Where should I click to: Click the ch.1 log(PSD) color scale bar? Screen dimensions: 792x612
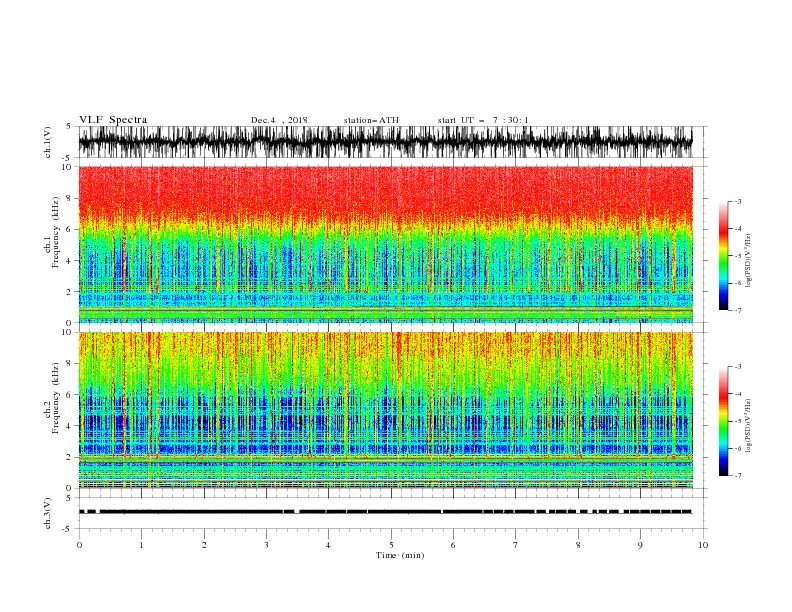pyautogui.click(x=723, y=256)
